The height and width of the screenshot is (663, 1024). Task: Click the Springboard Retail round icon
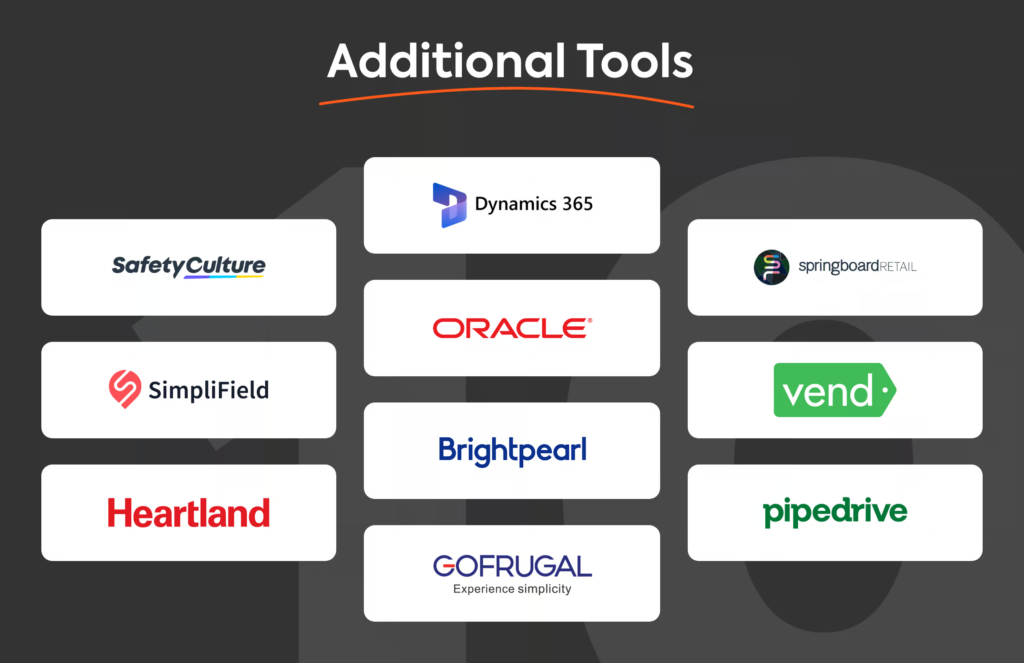[x=771, y=267]
